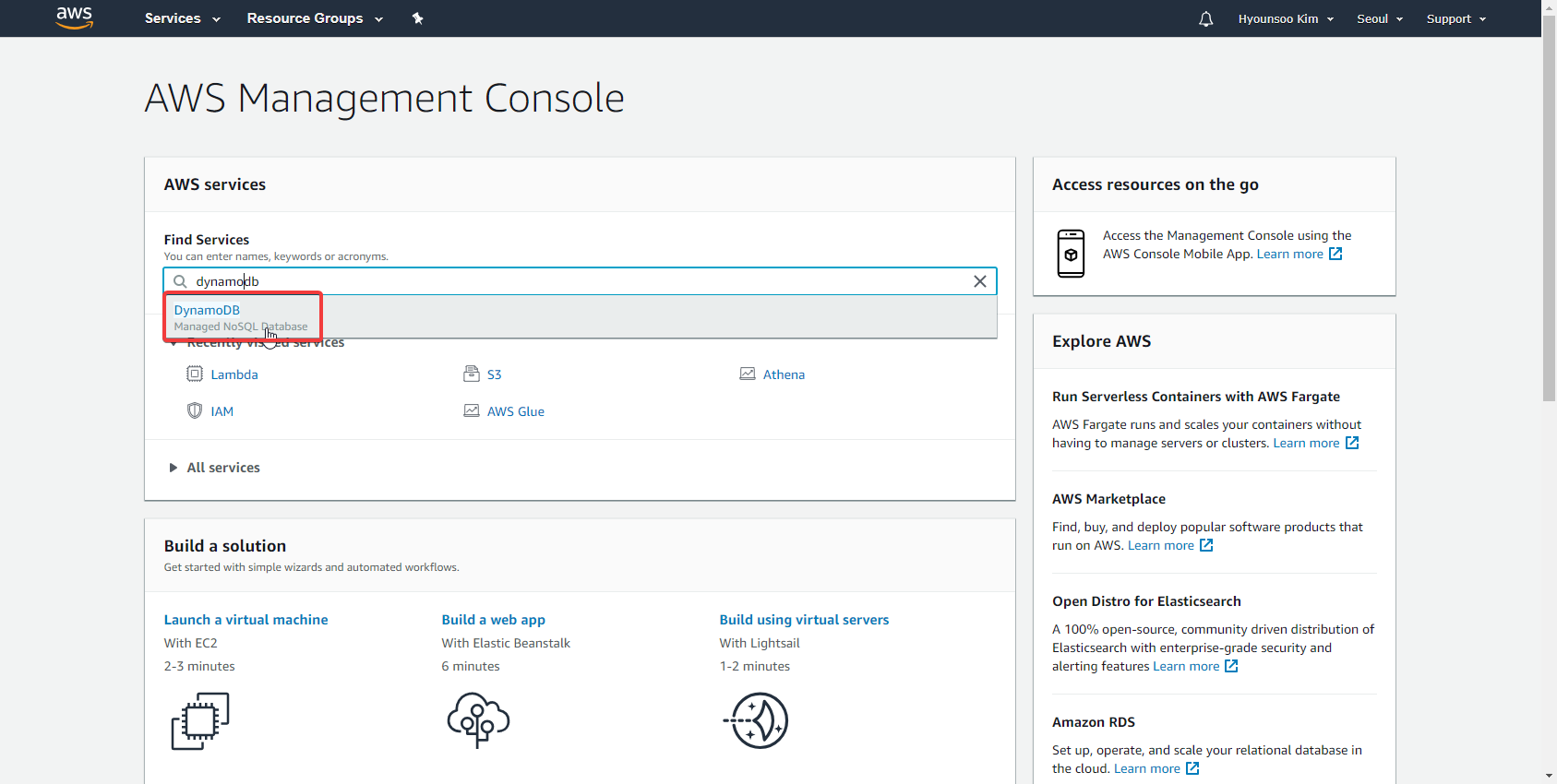Click external link icon for Marketplace Learn more

1206,545
